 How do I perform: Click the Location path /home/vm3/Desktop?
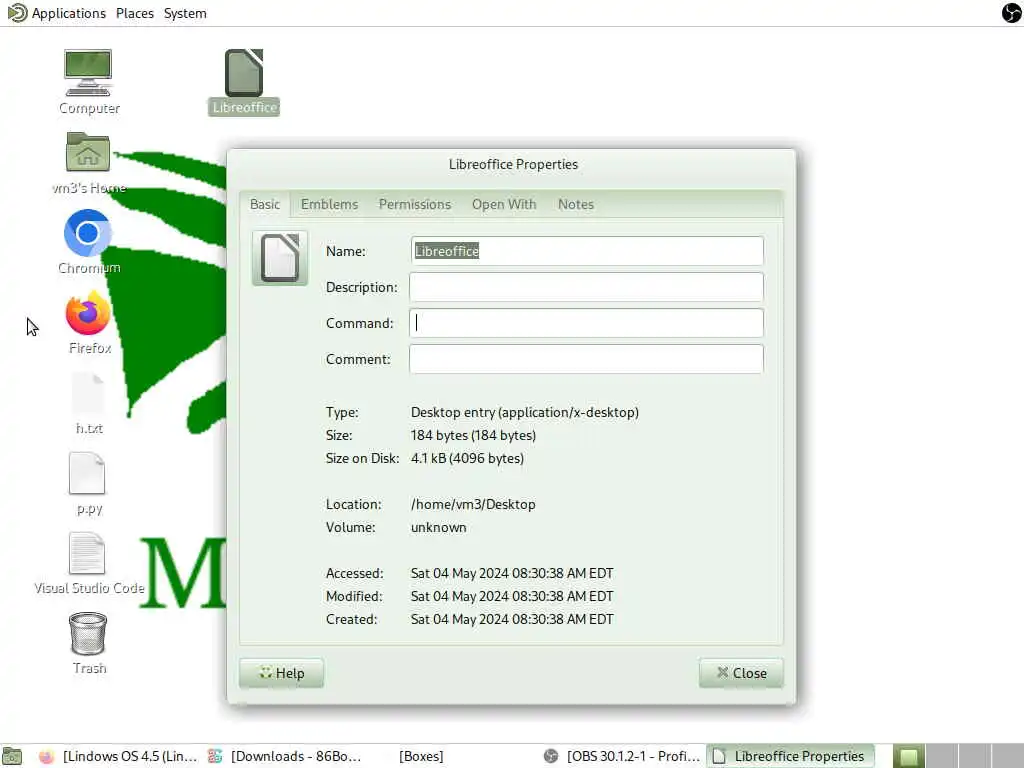pyautogui.click(x=473, y=504)
